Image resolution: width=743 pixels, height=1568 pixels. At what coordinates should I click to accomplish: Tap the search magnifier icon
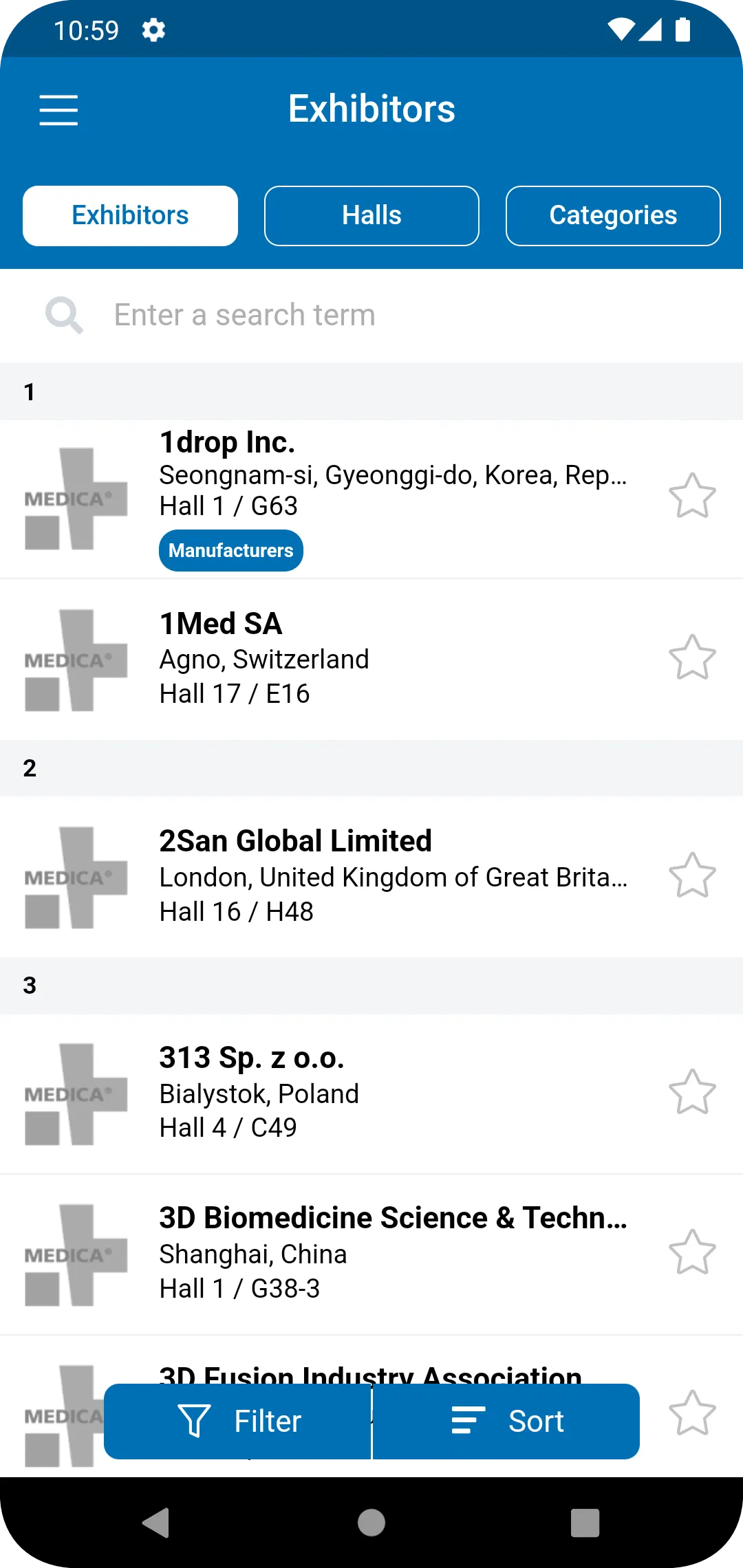[x=64, y=315]
